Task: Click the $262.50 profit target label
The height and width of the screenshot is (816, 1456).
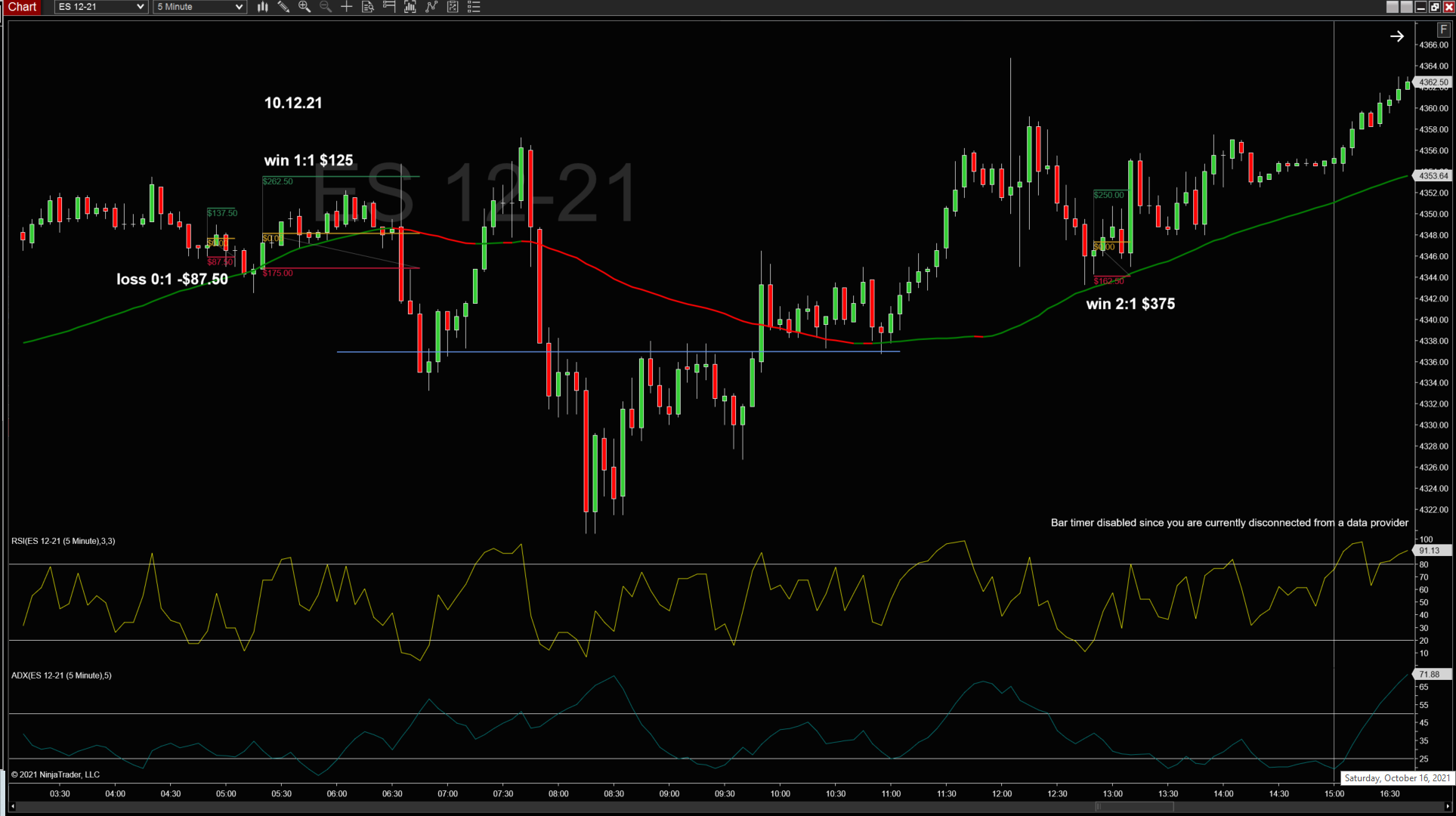Action: pyautogui.click(x=277, y=181)
